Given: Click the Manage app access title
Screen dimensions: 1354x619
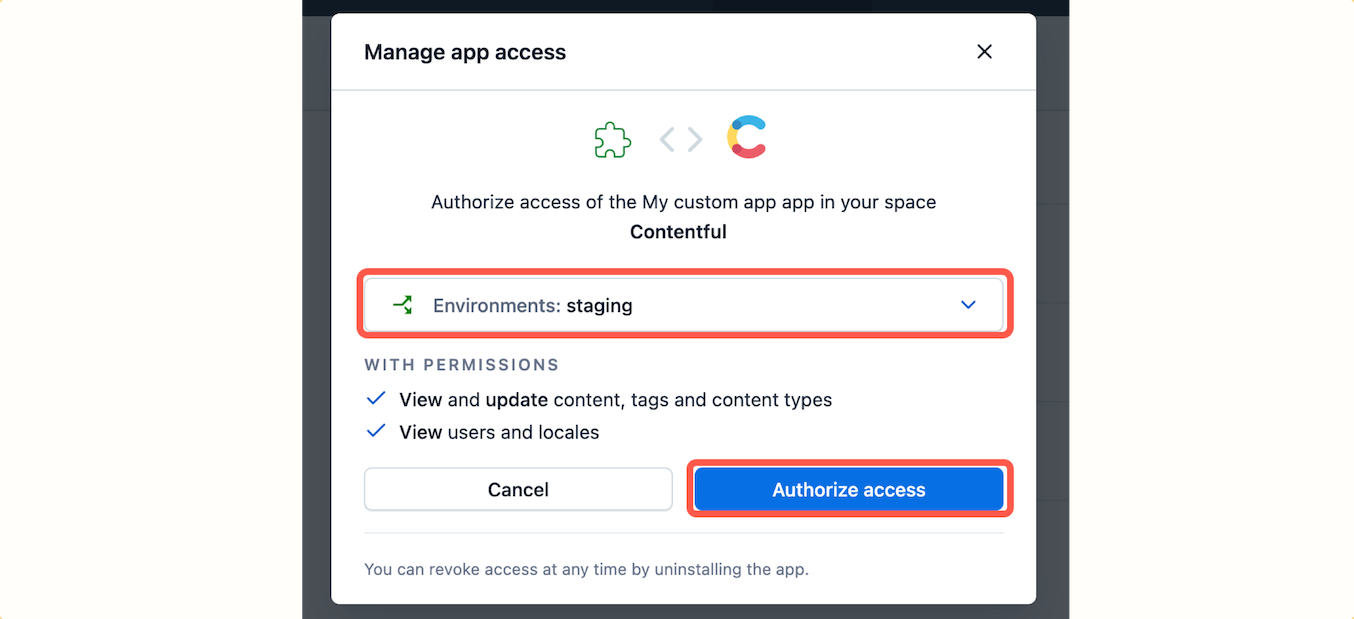Looking at the screenshot, I should point(465,52).
